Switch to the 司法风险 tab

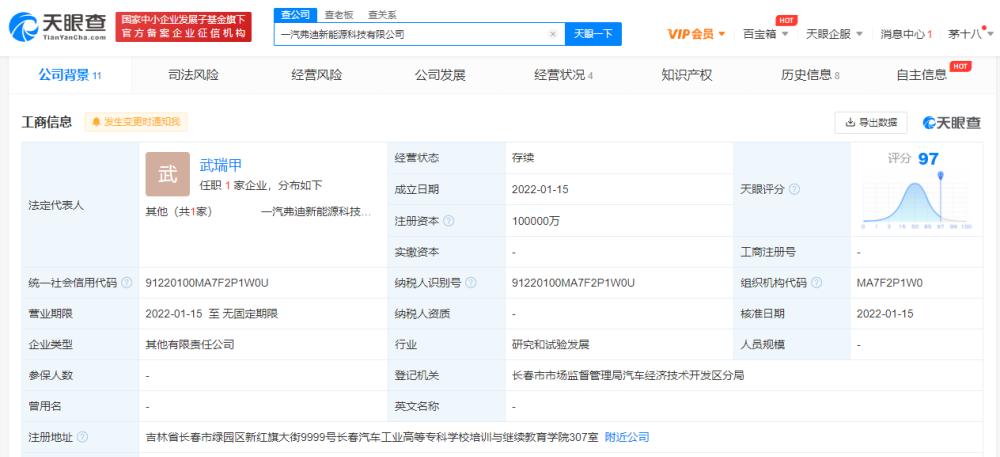[x=193, y=75]
